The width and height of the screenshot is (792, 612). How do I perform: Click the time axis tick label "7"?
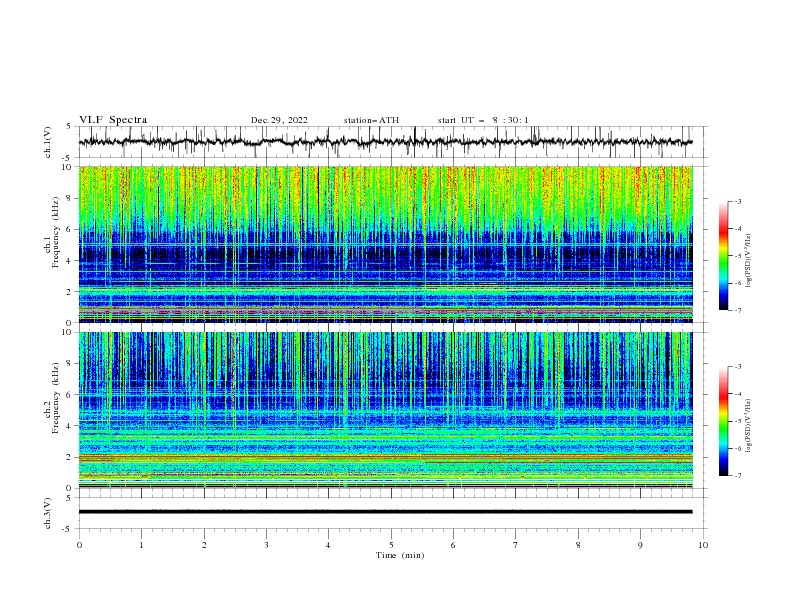[x=516, y=545]
